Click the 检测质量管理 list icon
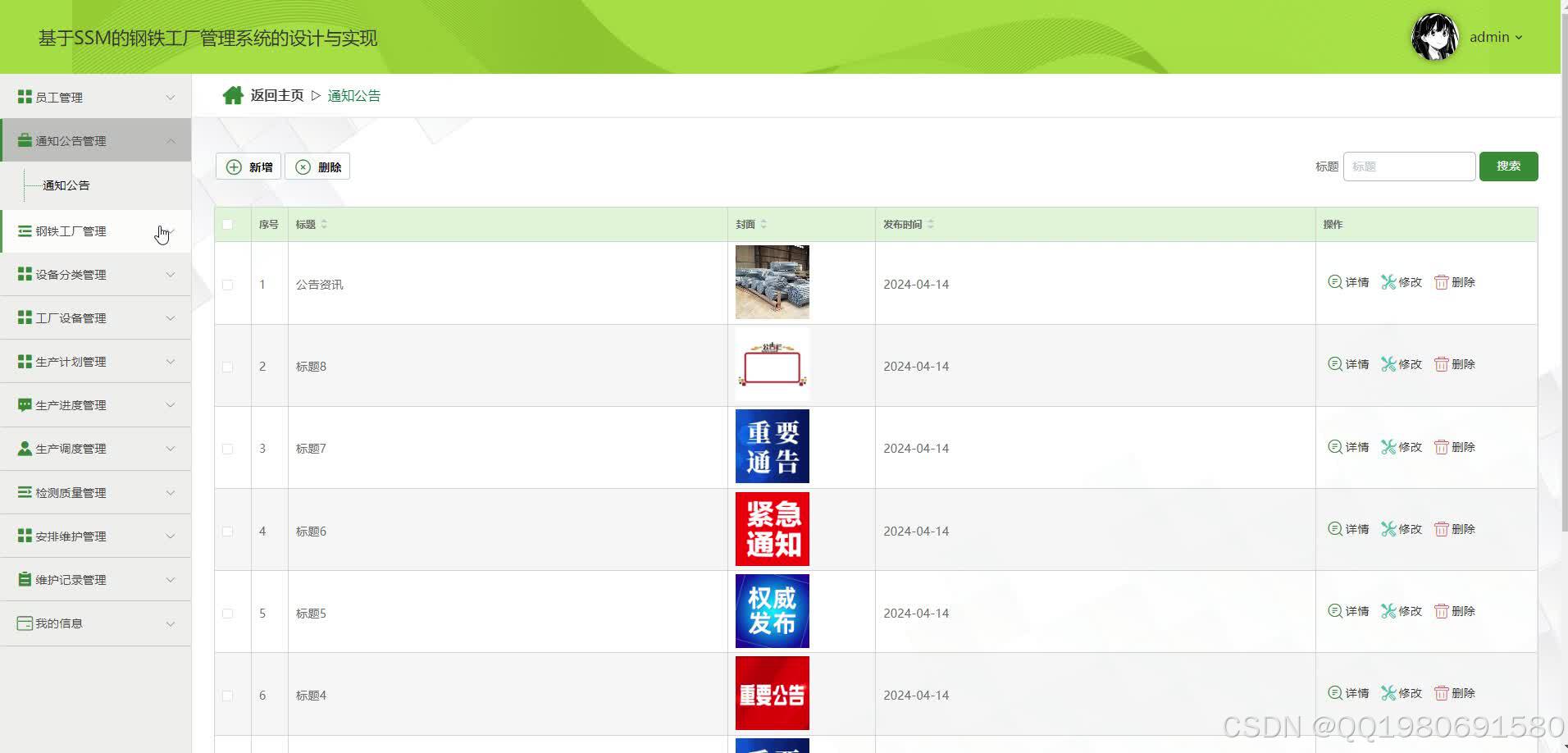 pyautogui.click(x=25, y=492)
